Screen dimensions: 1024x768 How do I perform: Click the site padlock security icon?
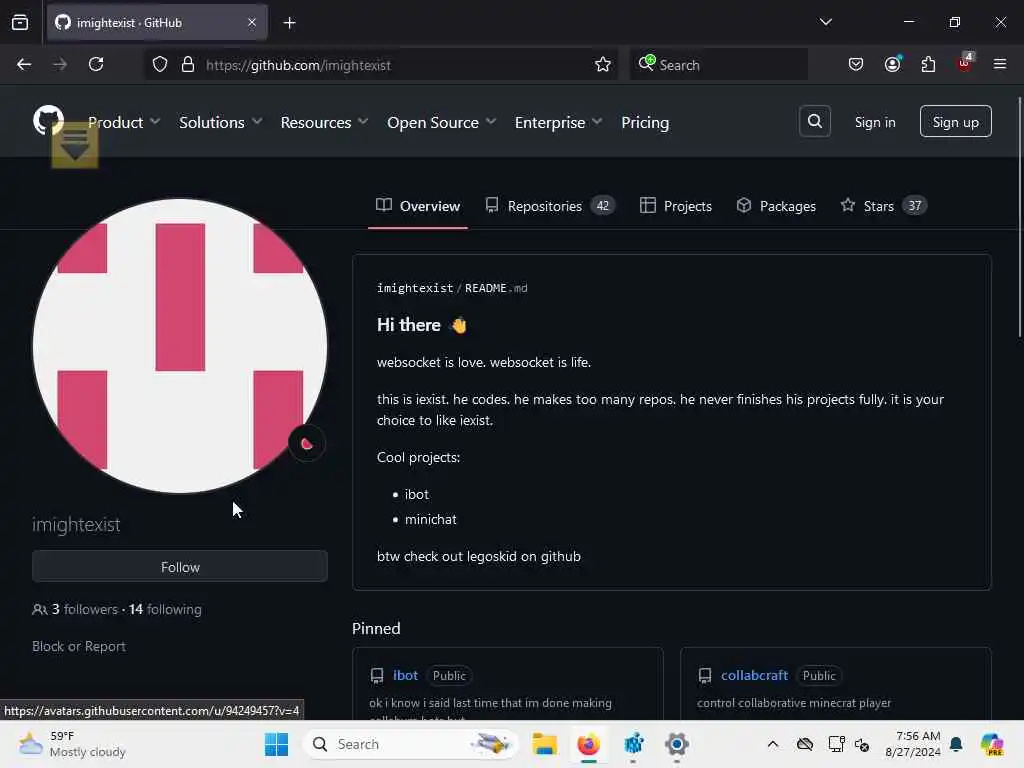click(x=188, y=65)
